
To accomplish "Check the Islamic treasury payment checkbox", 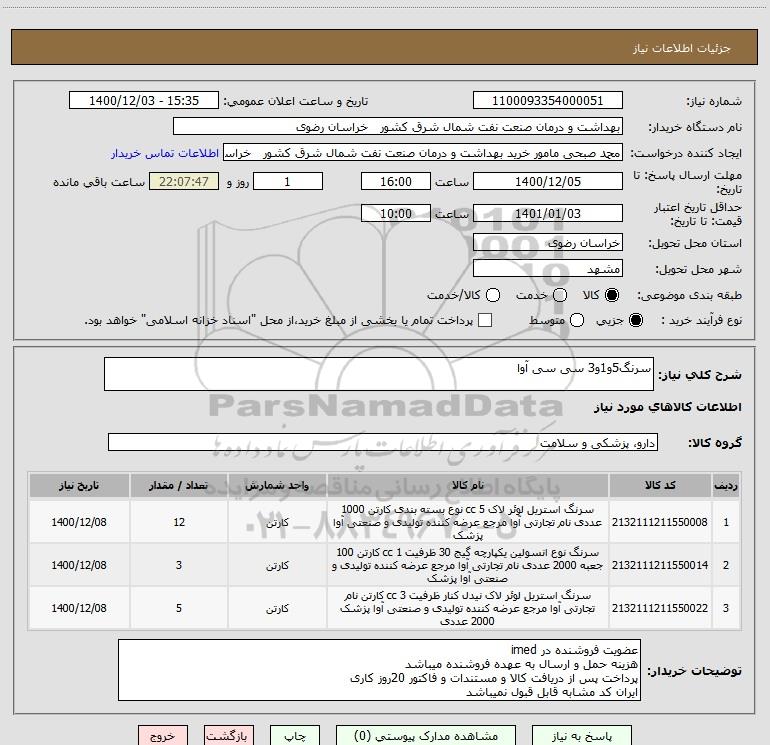I will pos(485,320).
